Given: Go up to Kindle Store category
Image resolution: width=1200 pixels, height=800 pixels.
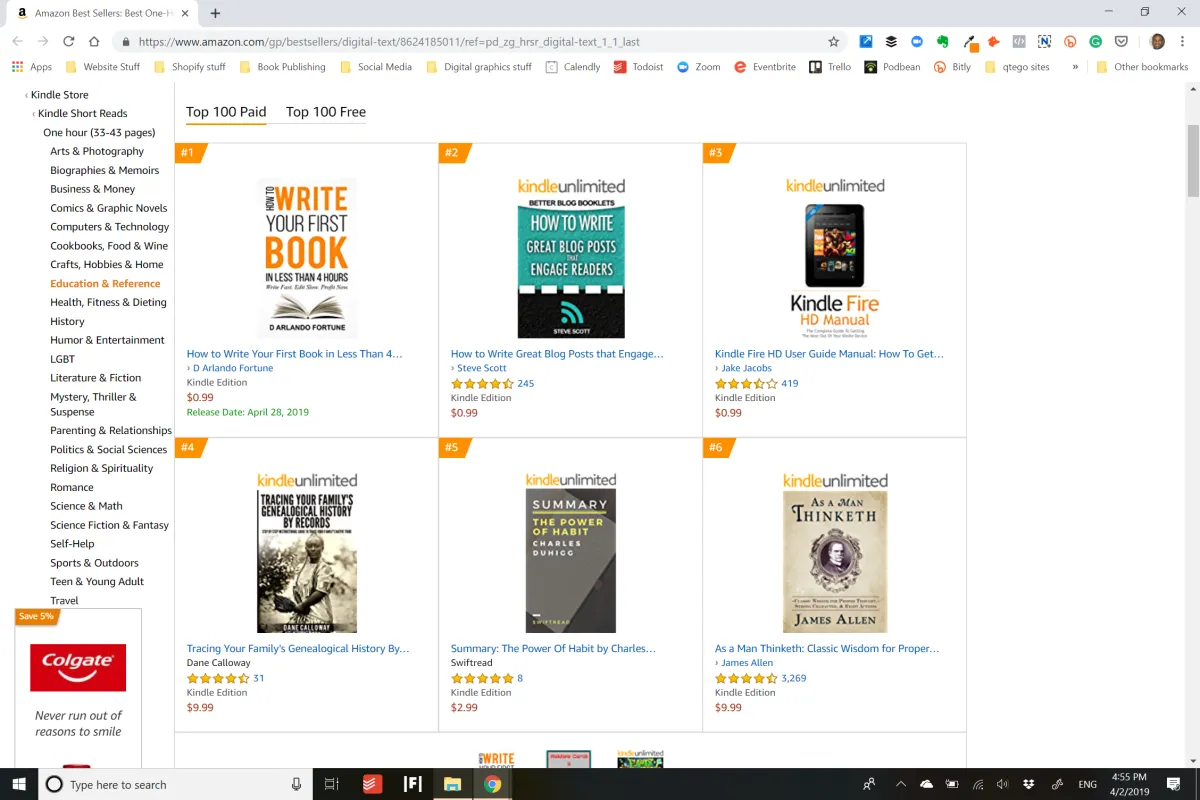Looking at the screenshot, I should [60, 95].
